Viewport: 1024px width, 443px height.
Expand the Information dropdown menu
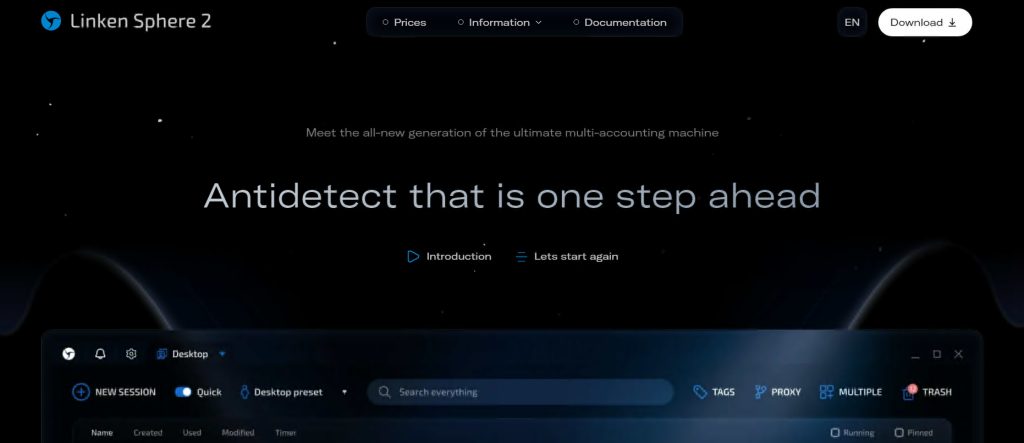click(500, 22)
